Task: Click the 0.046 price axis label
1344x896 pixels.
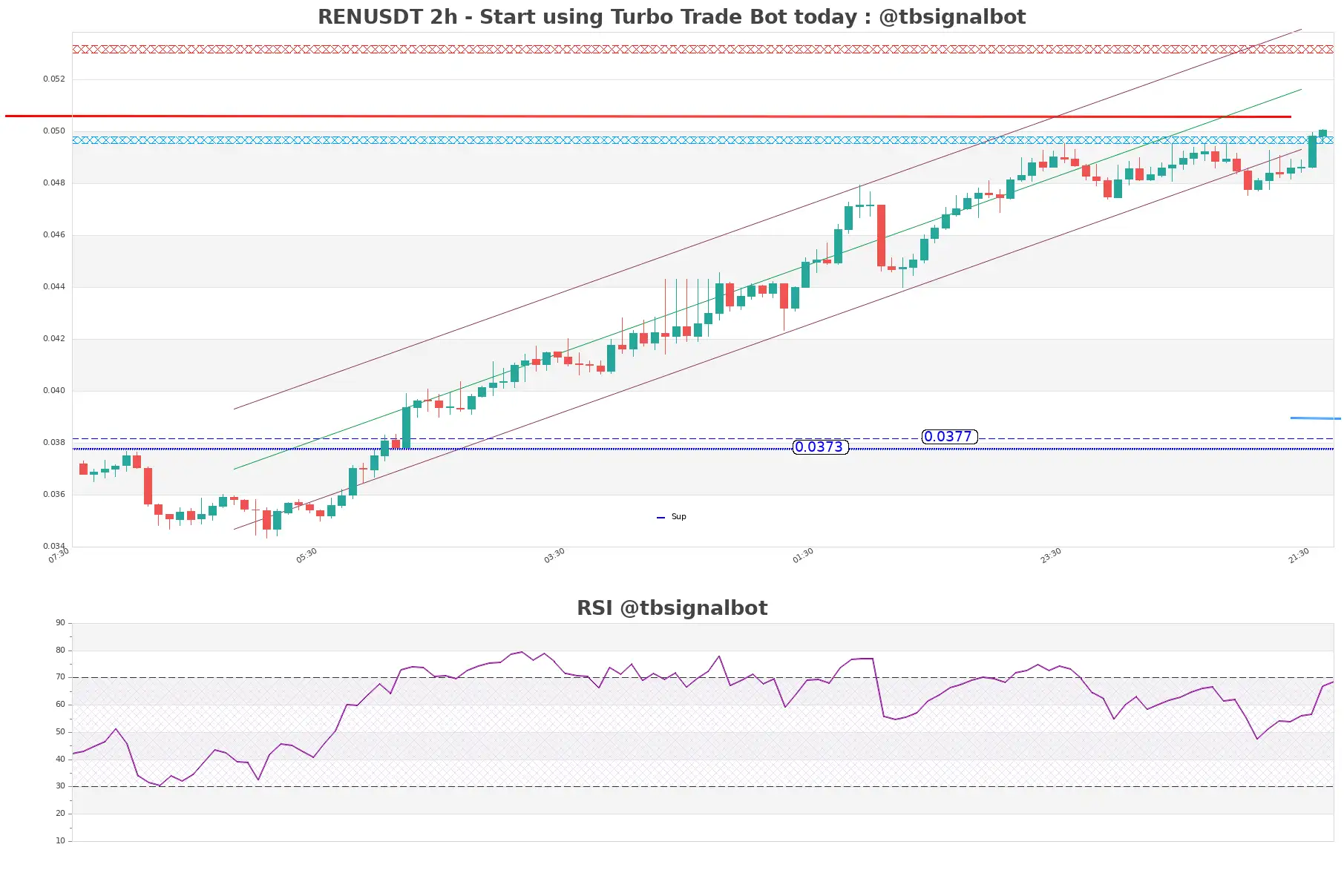Action: point(54,234)
